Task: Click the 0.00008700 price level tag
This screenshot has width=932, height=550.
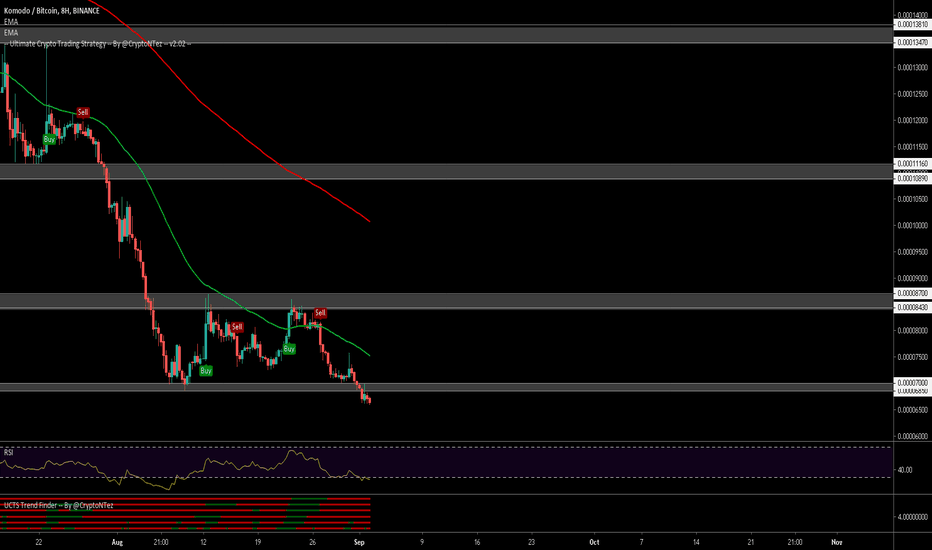Action: [912, 293]
